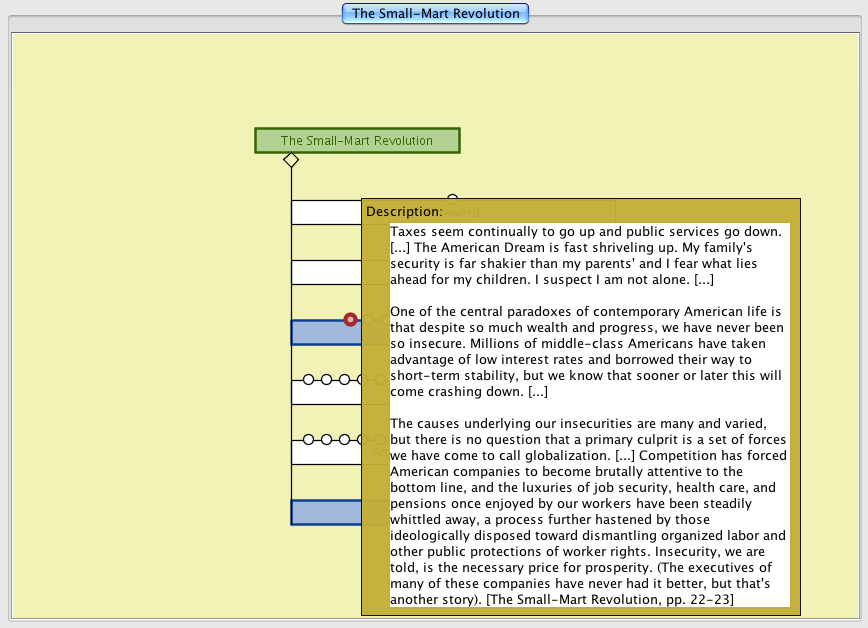This screenshot has height=628, width=868.
Task: Click the diamond connector below the root node
Action: coord(291,160)
